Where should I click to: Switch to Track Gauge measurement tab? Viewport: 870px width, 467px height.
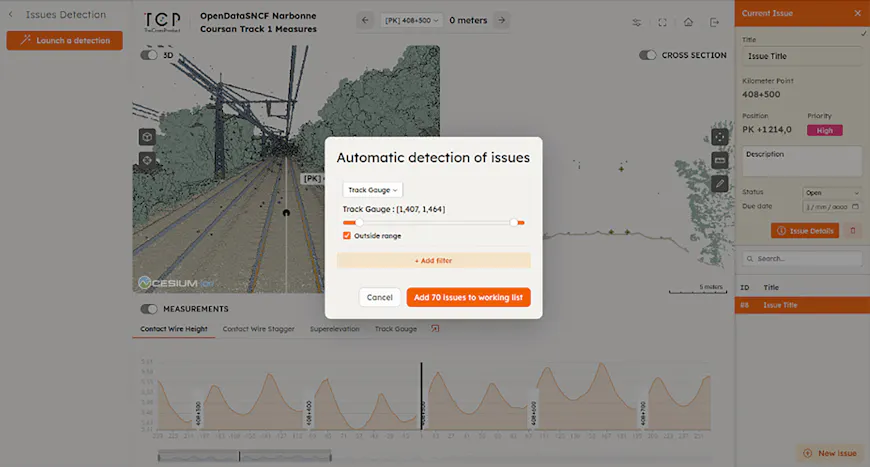pyautogui.click(x=396, y=329)
